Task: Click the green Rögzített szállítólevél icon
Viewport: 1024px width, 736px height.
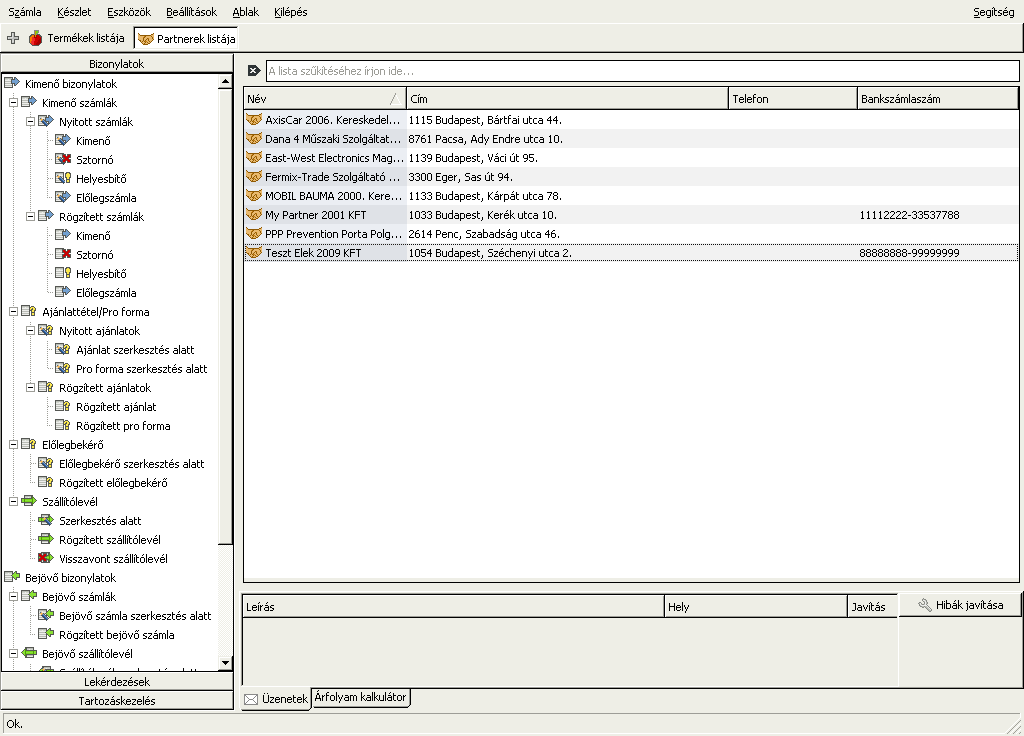Action: pyautogui.click(x=46, y=539)
